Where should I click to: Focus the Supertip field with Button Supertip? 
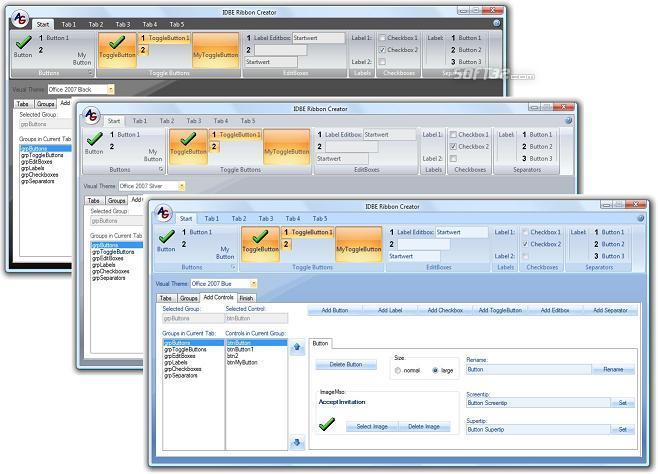click(538, 430)
